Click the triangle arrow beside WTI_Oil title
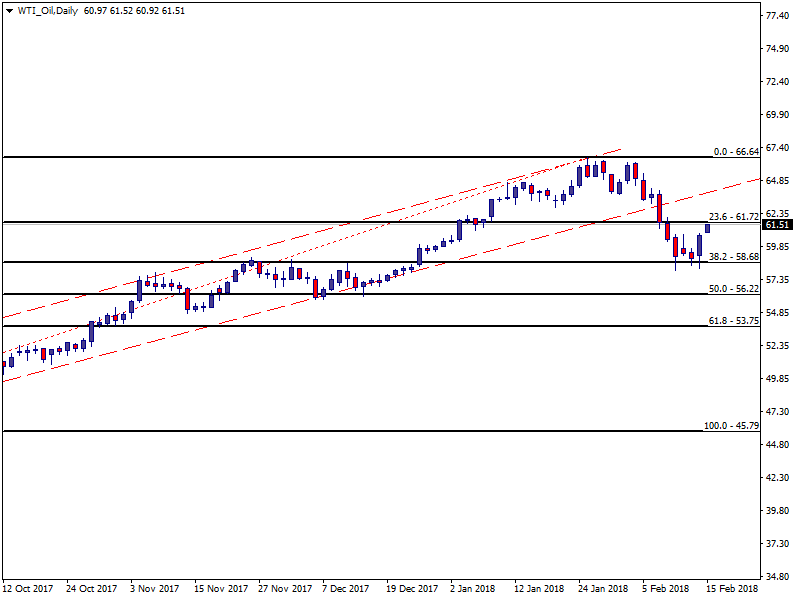This screenshot has height=600, width=800. click(x=11, y=11)
